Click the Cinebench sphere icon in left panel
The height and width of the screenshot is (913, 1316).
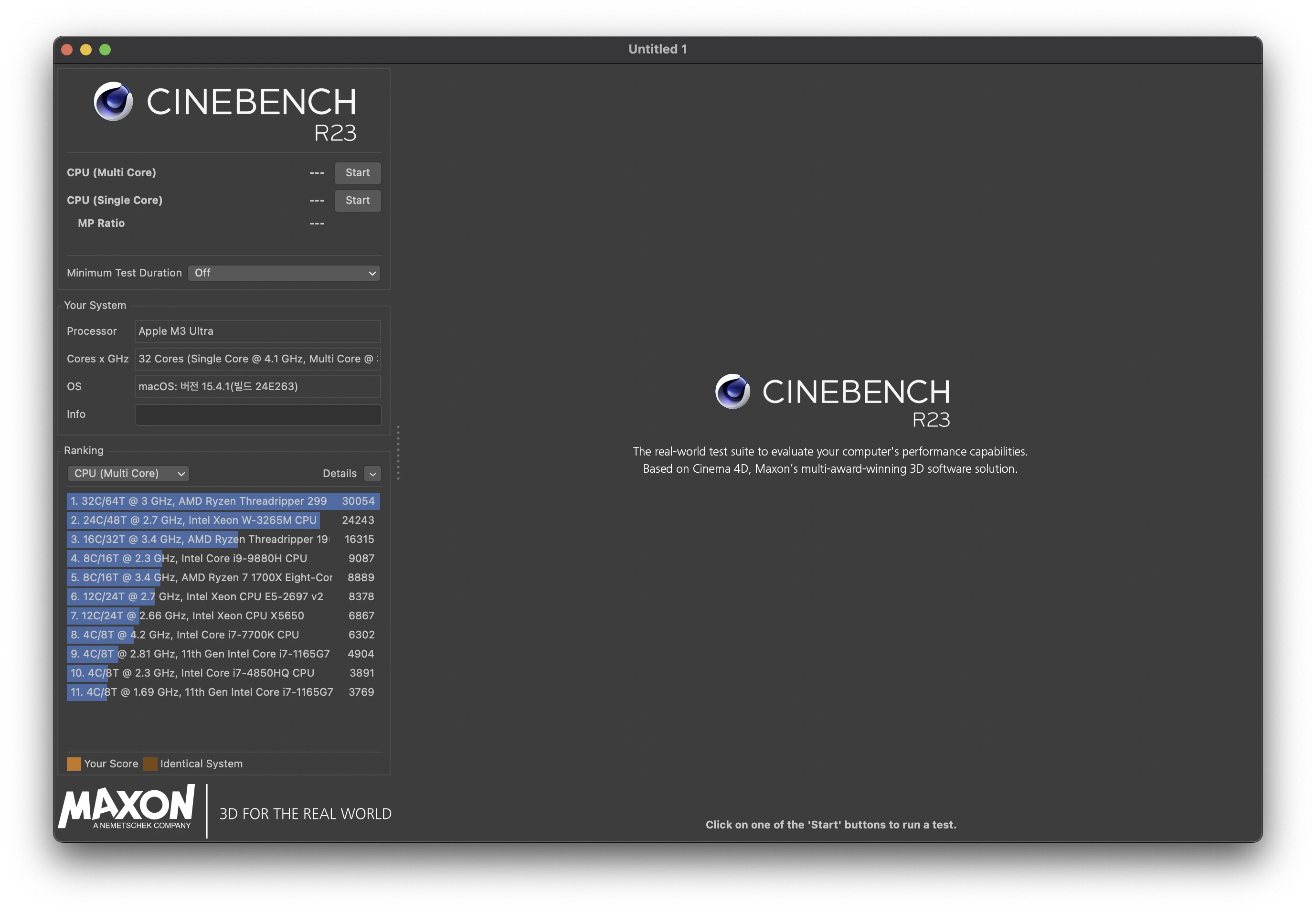pos(113,101)
